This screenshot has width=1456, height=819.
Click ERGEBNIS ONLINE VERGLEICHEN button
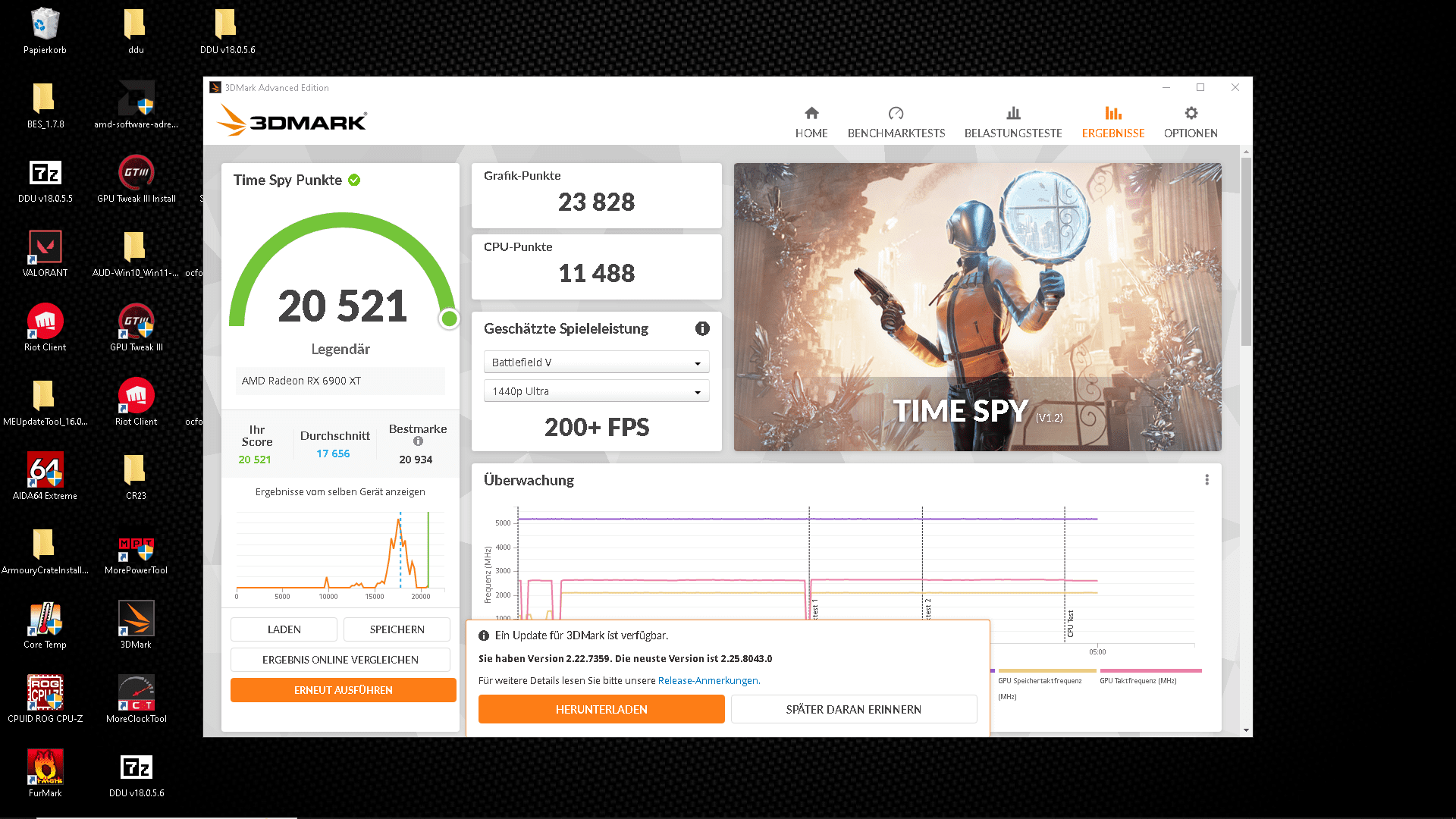[340, 660]
